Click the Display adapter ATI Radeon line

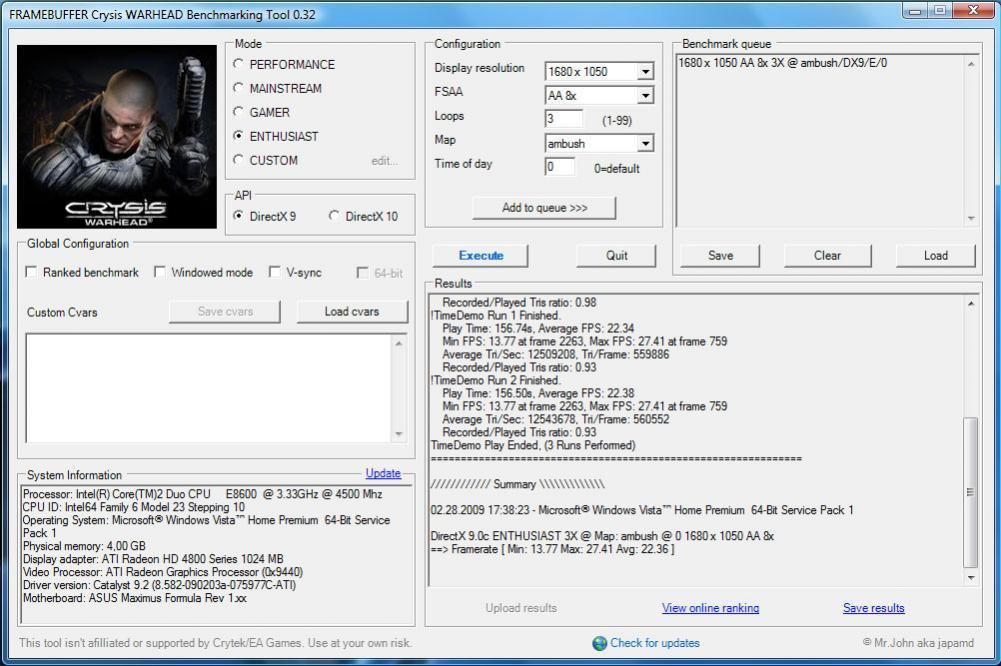tap(153, 559)
